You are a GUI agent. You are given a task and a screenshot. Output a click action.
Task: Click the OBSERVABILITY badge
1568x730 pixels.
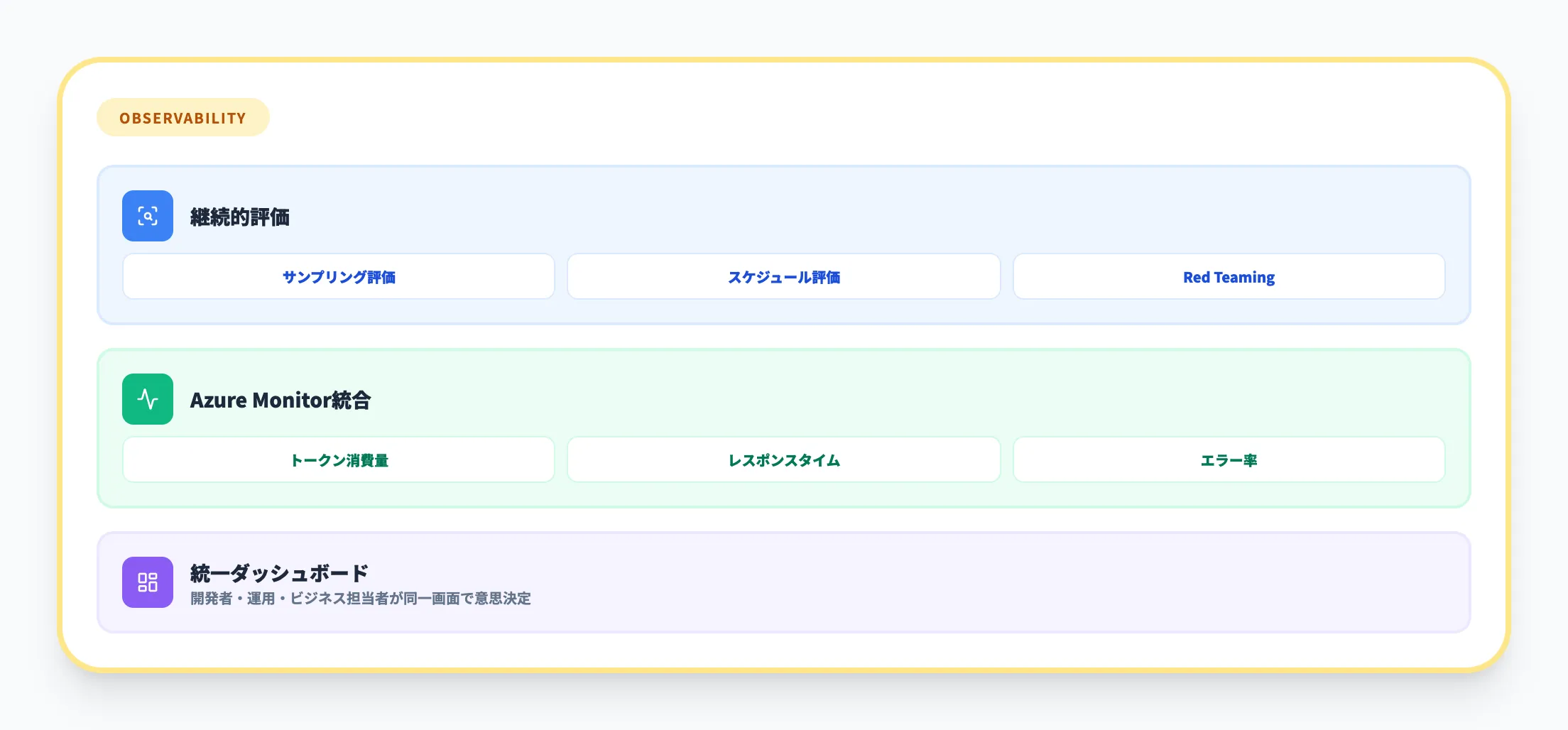click(x=183, y=117)
